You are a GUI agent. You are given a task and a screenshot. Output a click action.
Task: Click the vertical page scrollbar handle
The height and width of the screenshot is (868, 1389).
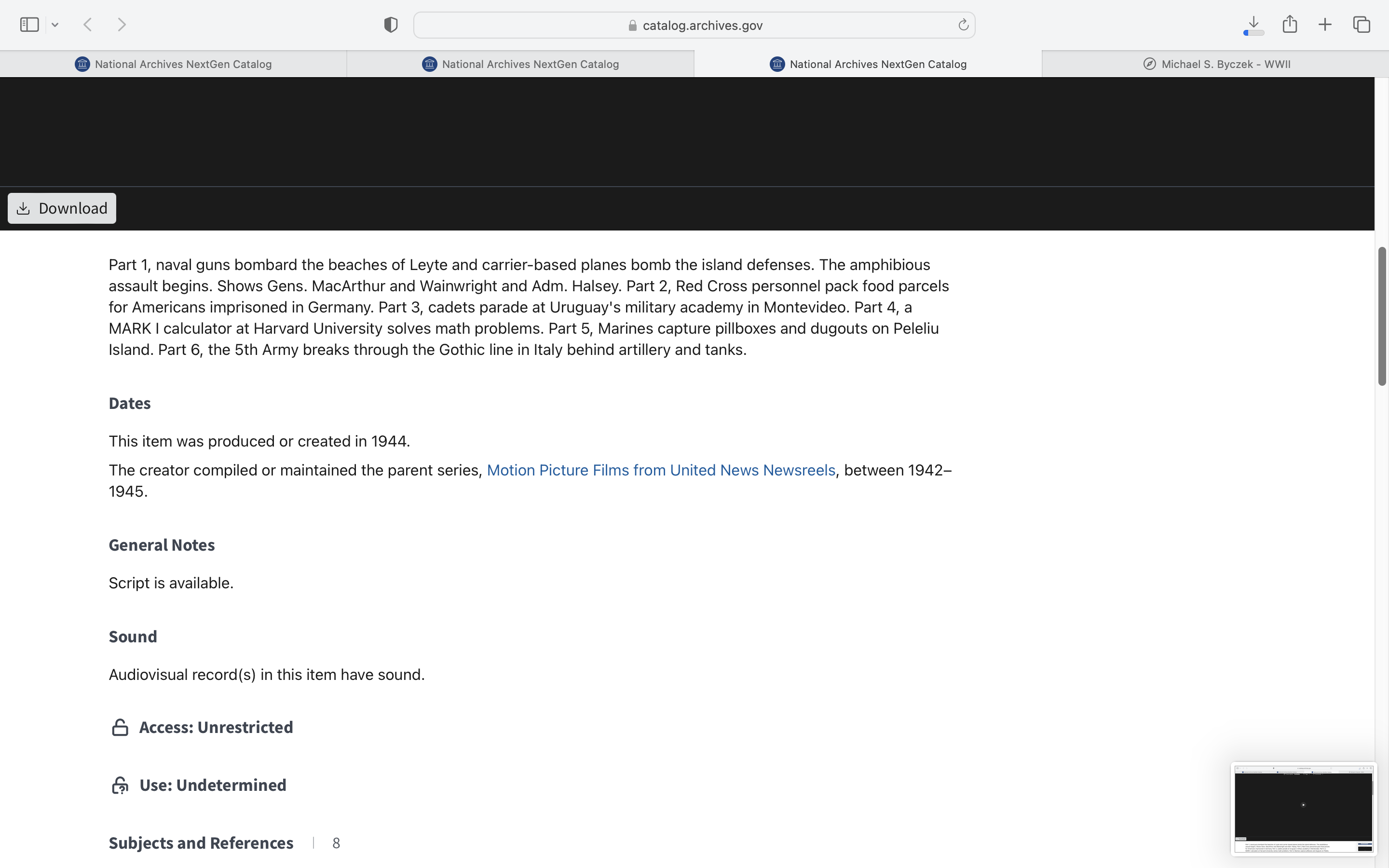click(x=1382, y=316)
